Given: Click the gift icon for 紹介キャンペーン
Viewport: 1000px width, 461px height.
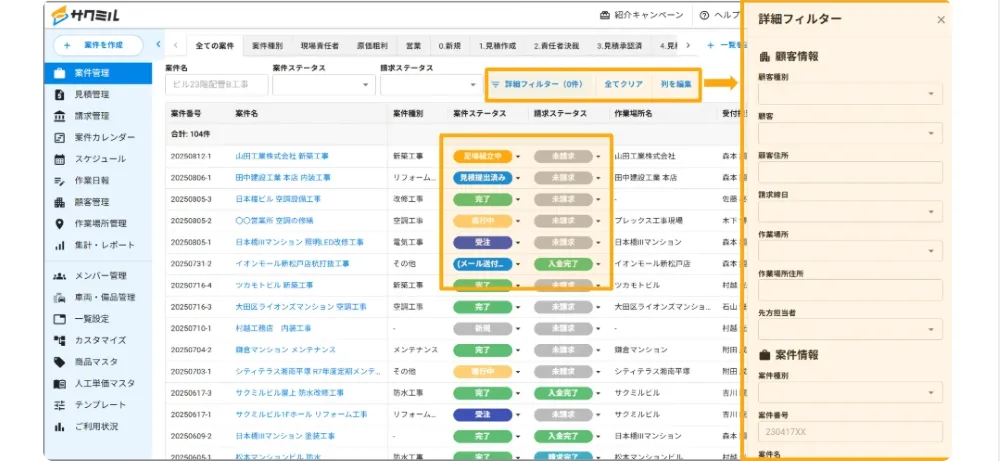Looking at the screenshot, I should tap(605, 15).
